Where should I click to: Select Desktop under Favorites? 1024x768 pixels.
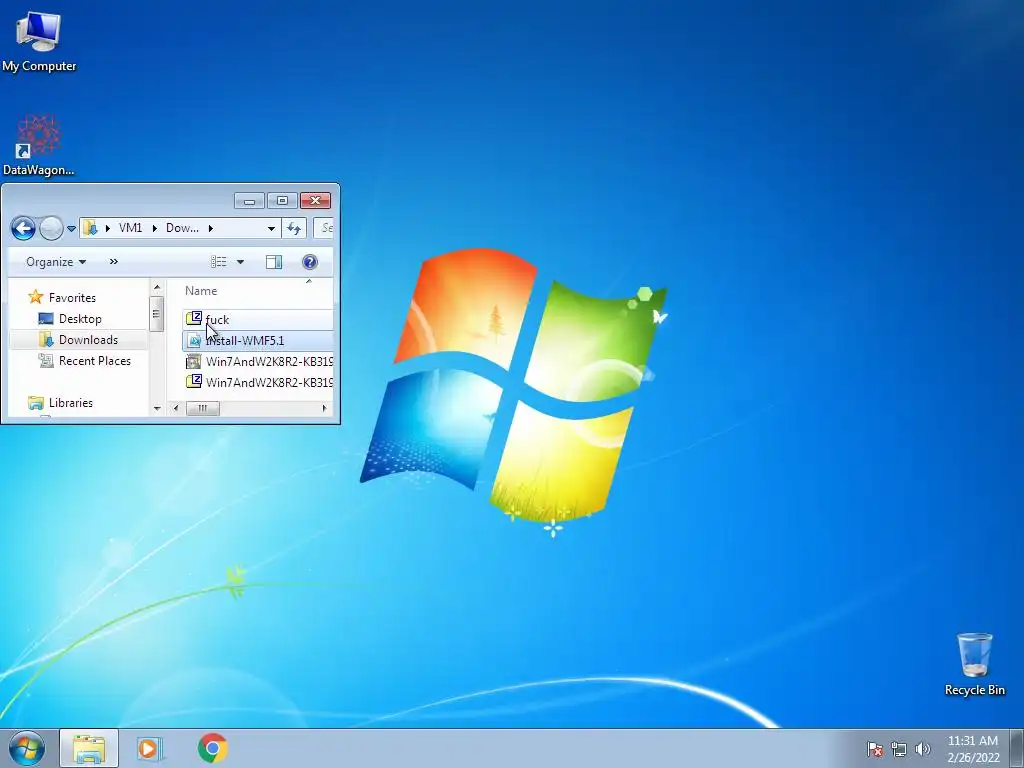click(x=71, y=319)
